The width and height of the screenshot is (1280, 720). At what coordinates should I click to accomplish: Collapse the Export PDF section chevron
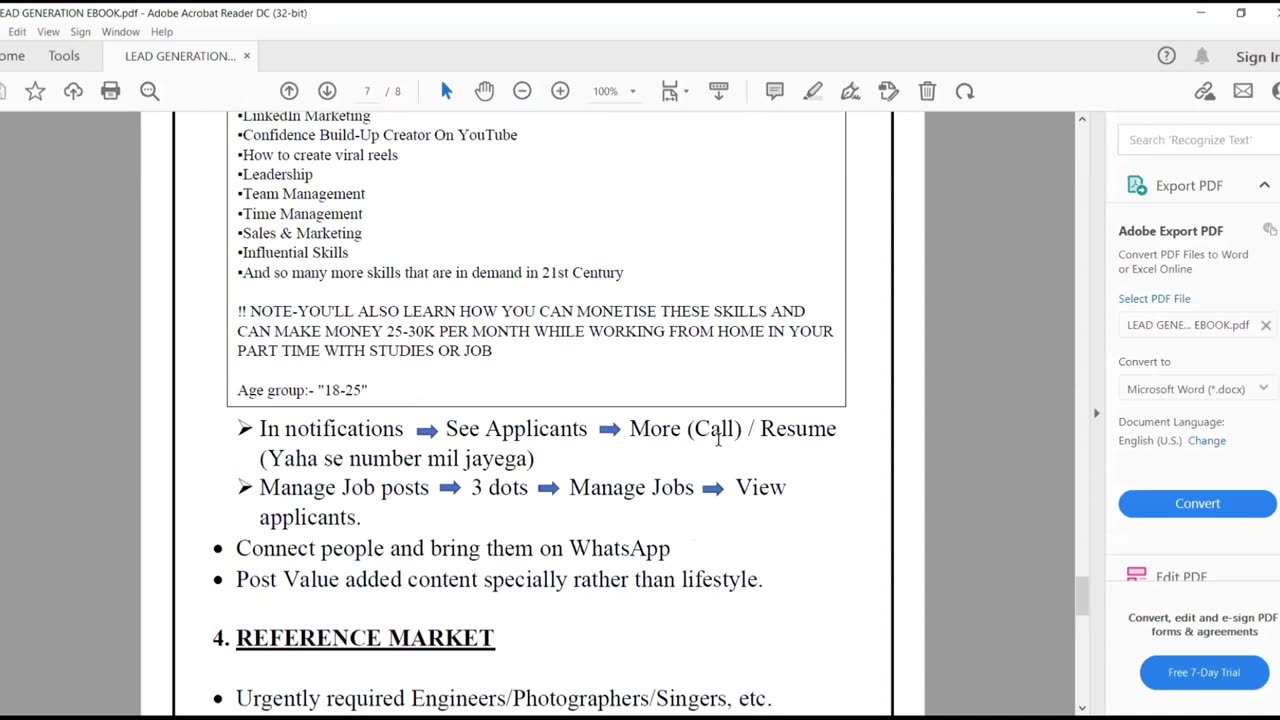click(x=1264, y=185)
